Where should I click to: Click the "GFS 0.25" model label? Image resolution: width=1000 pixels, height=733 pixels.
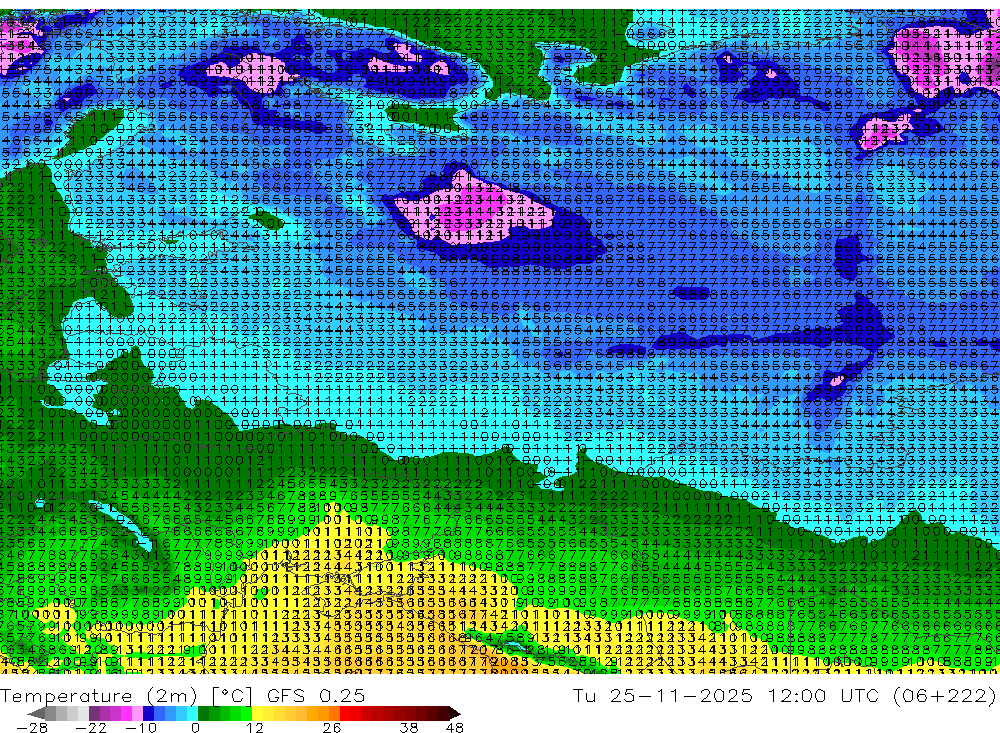coord(316,695)
